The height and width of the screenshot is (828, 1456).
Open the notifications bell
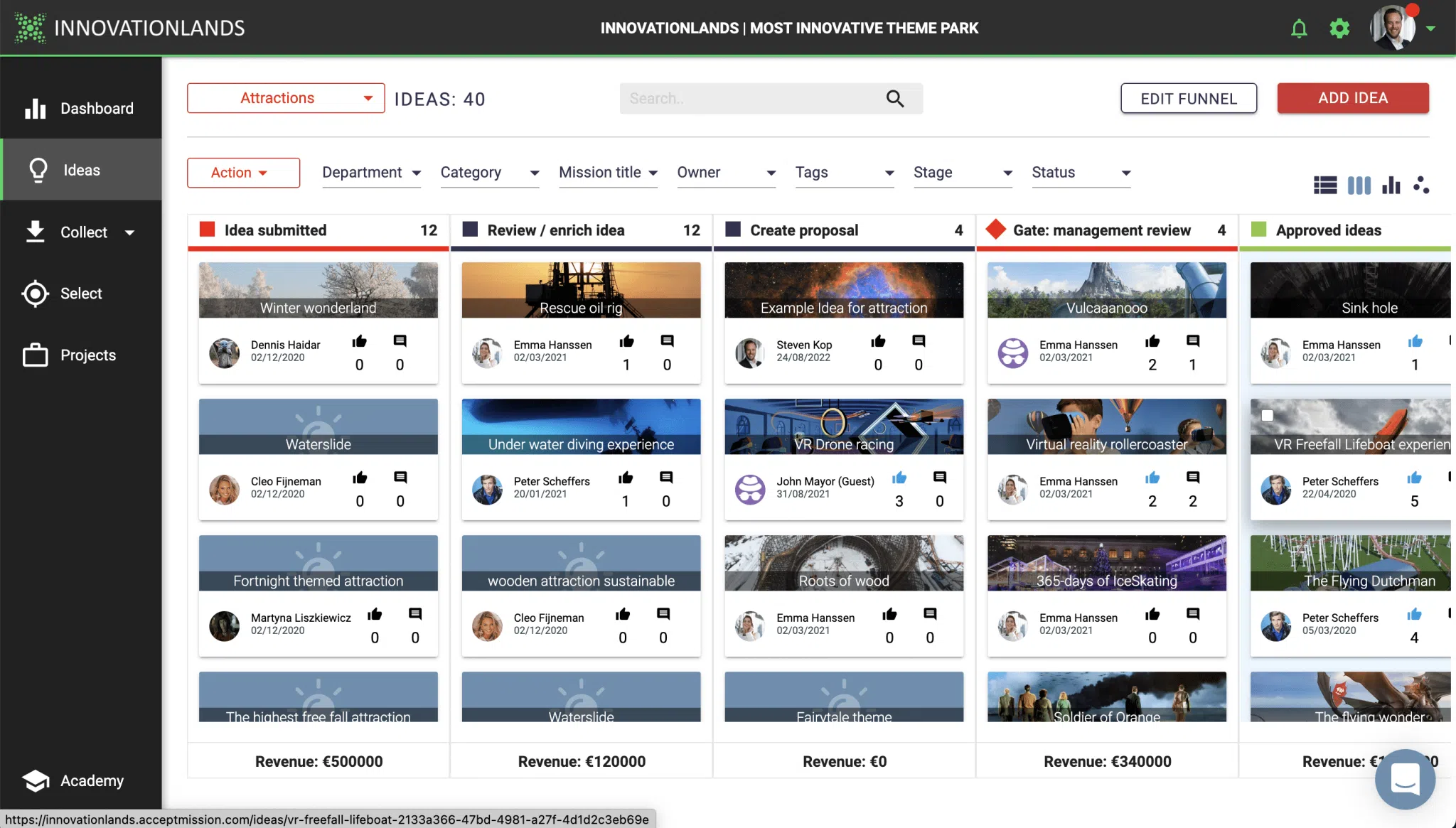click(1299, 28)
